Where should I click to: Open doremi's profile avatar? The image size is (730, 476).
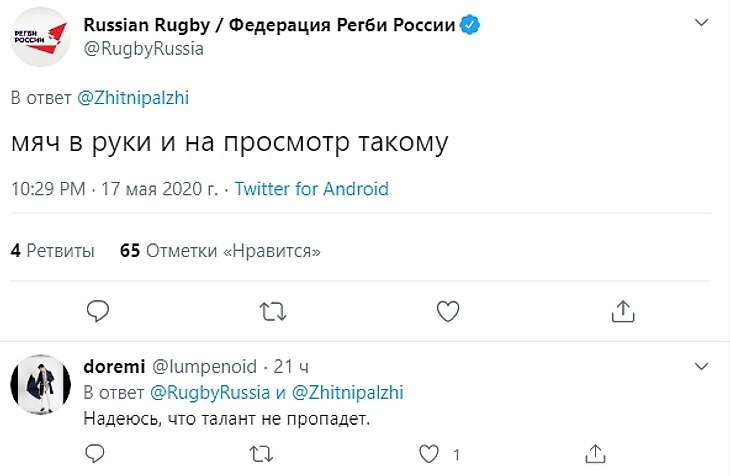[x=39, y=383]
